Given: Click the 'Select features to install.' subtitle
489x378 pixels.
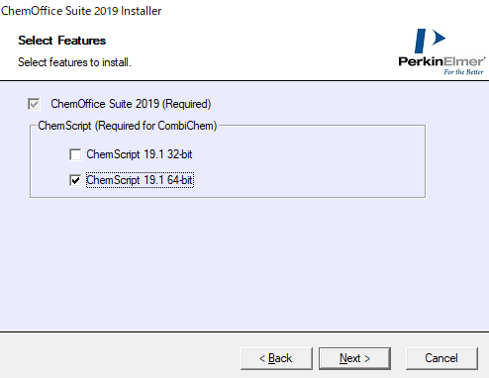Looking at the screenshot, I should click(x=75, y=62).
